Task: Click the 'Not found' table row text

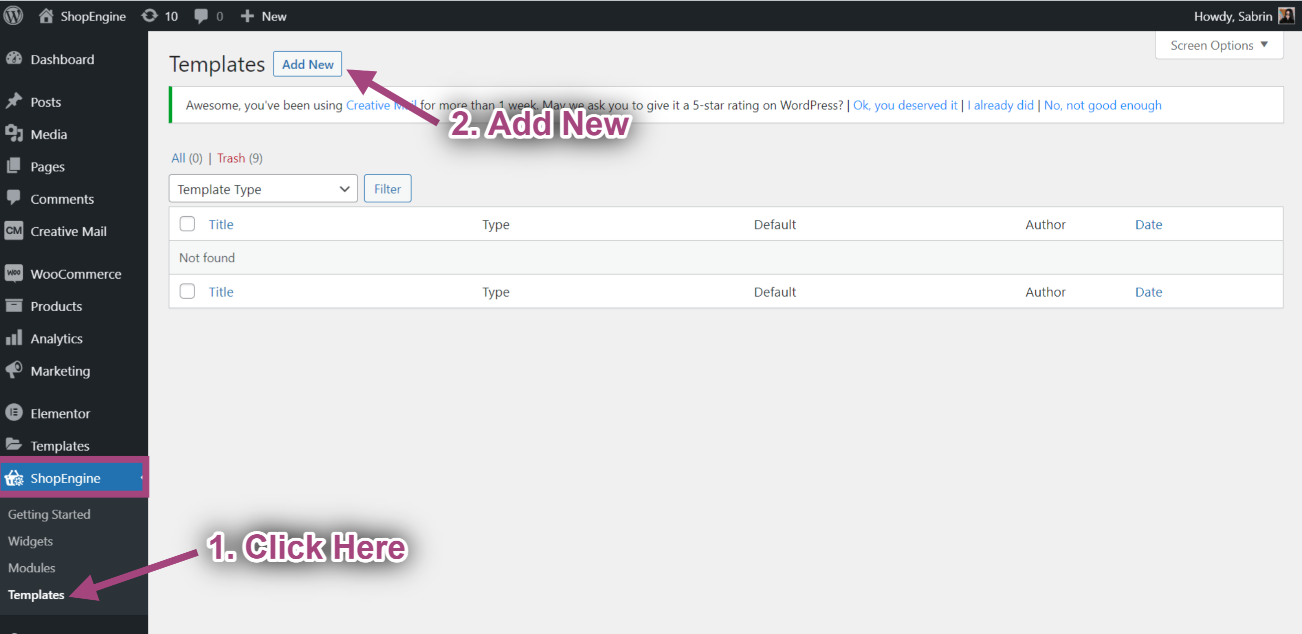Action: click(207, 258)
